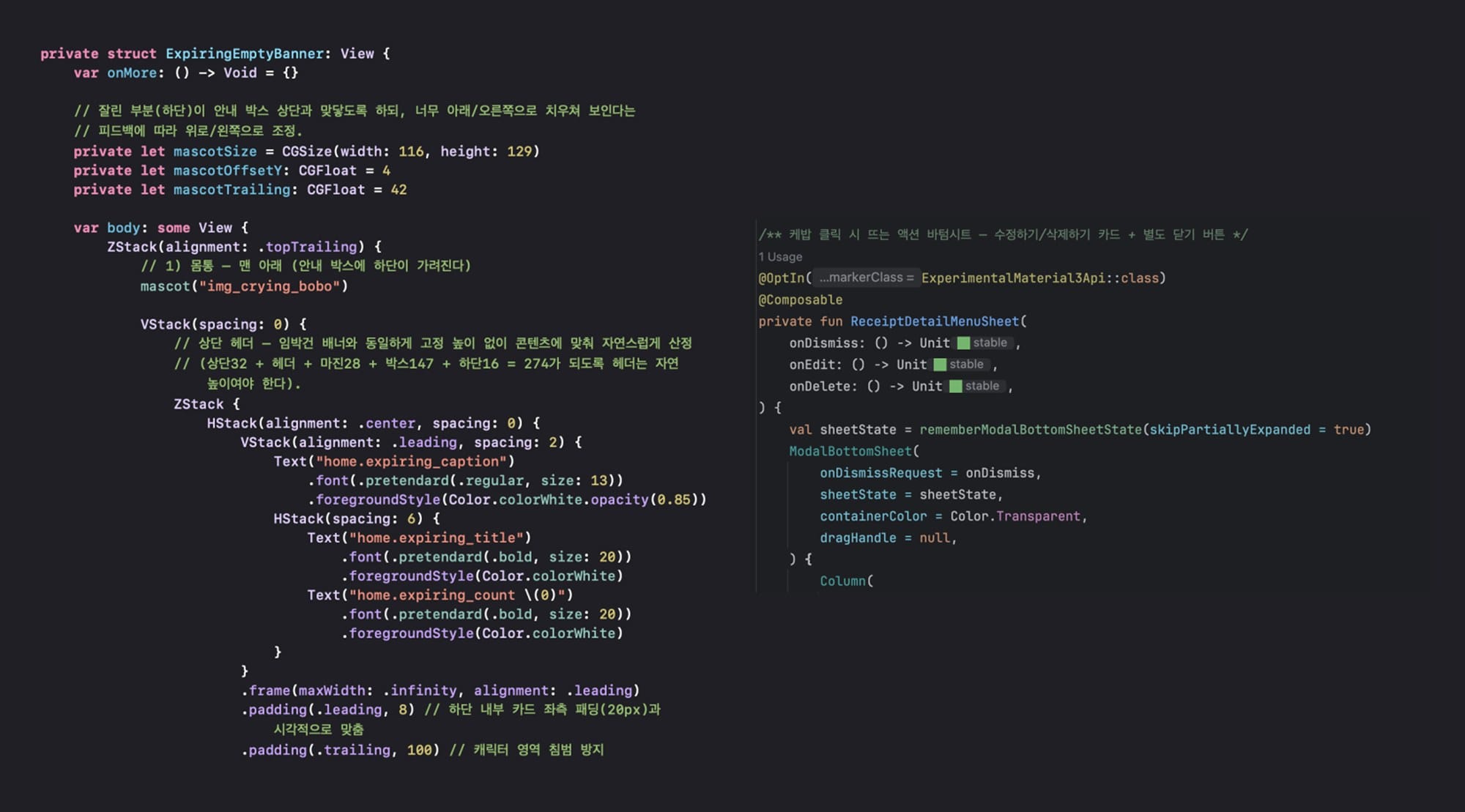The height and width of the screenshot is (812, 1465).
Task: Click the Transparent color constant
Action: (x=1038, y=516)
